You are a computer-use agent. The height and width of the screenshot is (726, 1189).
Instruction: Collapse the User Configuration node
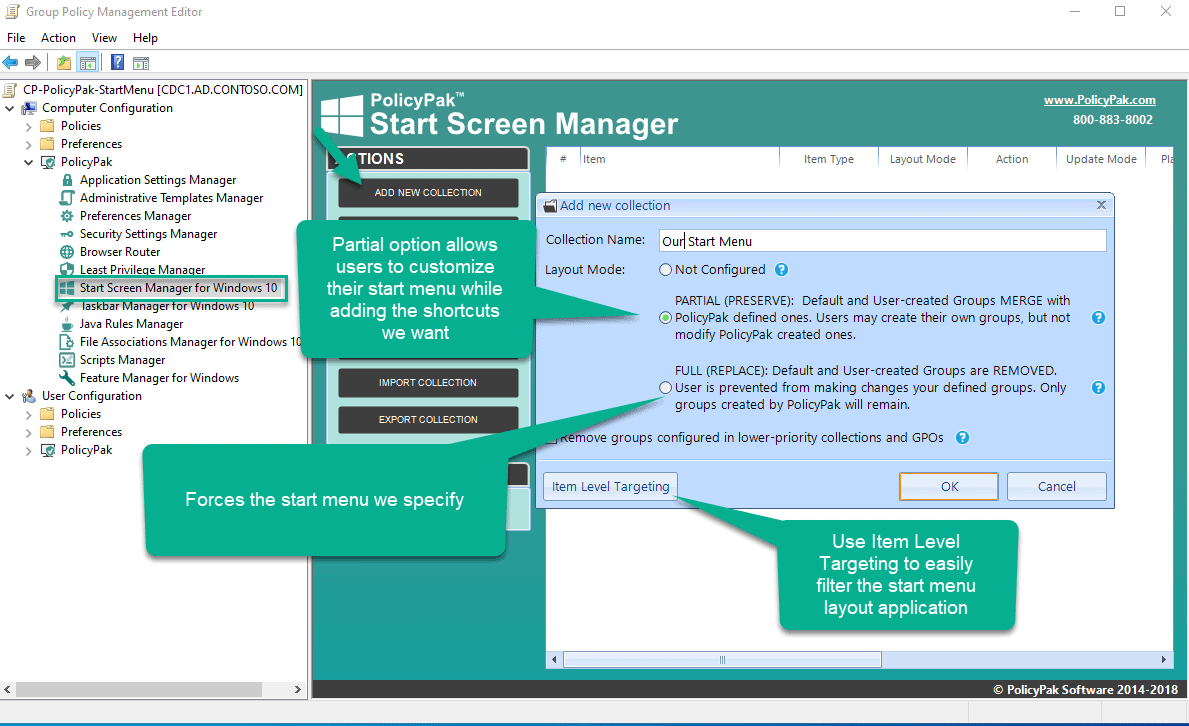click(x=10, y=396)
